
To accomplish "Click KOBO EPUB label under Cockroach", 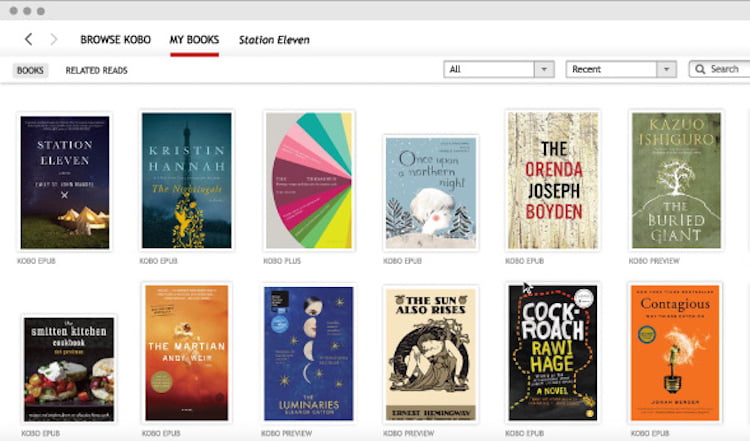I will coord(525,433).
